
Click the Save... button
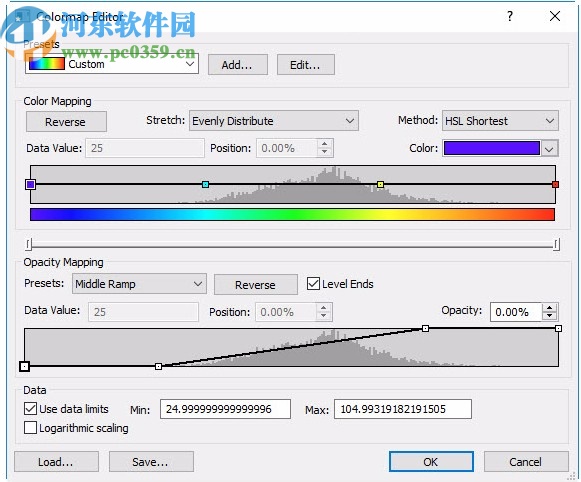(151, 462)
